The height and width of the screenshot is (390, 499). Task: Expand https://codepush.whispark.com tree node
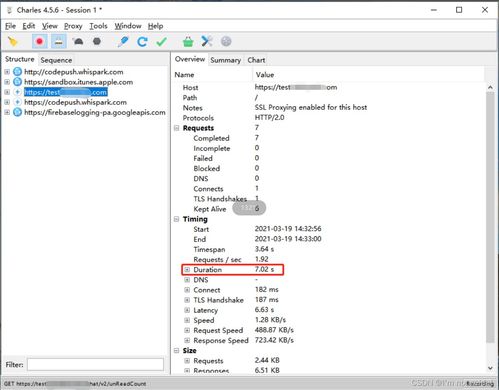point(7,102)
